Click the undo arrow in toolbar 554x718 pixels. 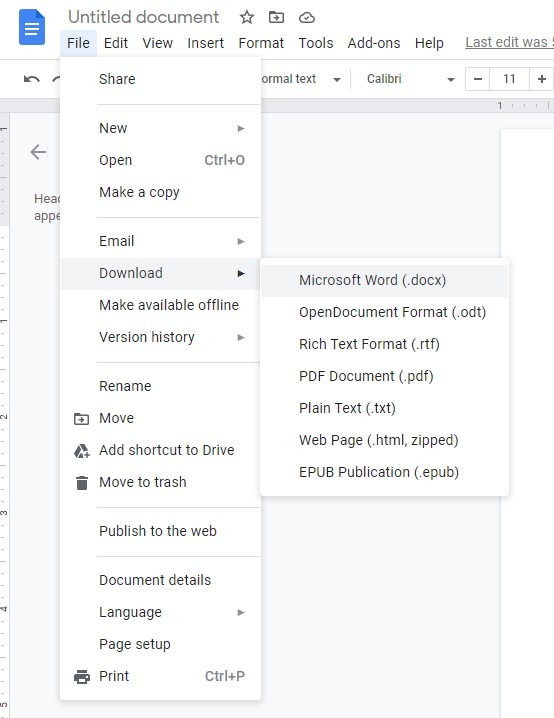coord(32,79)
